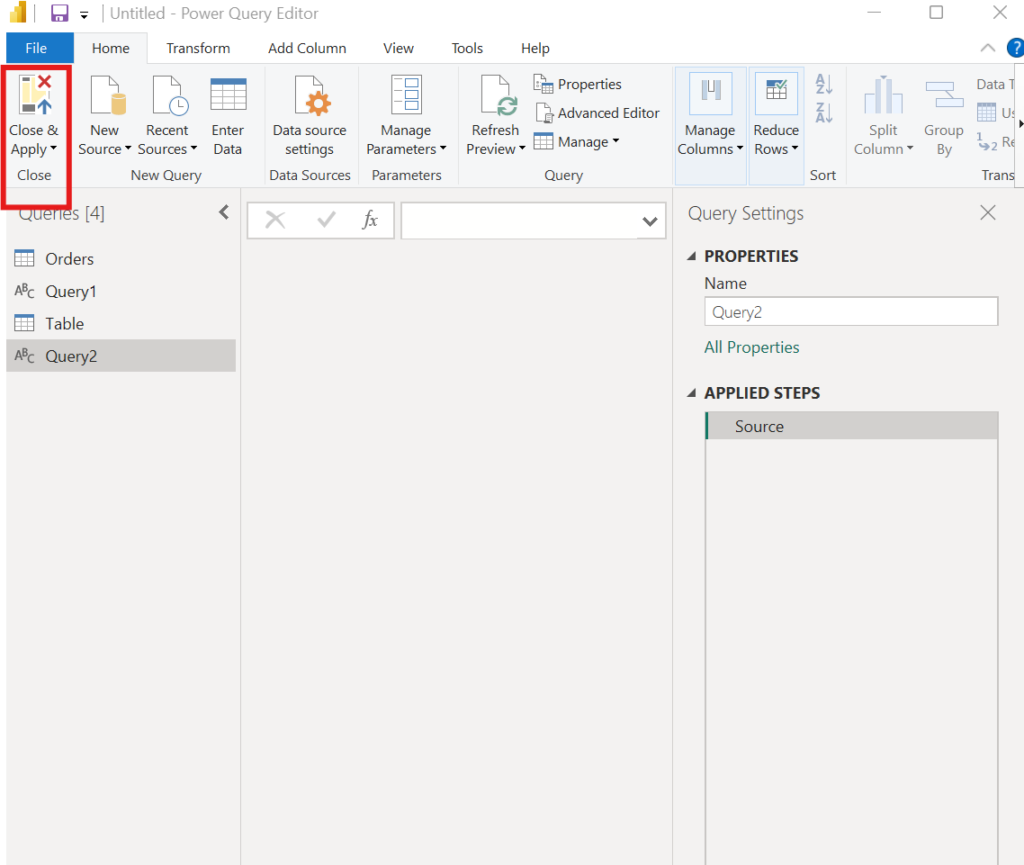Image resolution: width=1024 pixels, height=865 pixels.
Task: Cancel the formula bar entry with X
Action: 275,220
